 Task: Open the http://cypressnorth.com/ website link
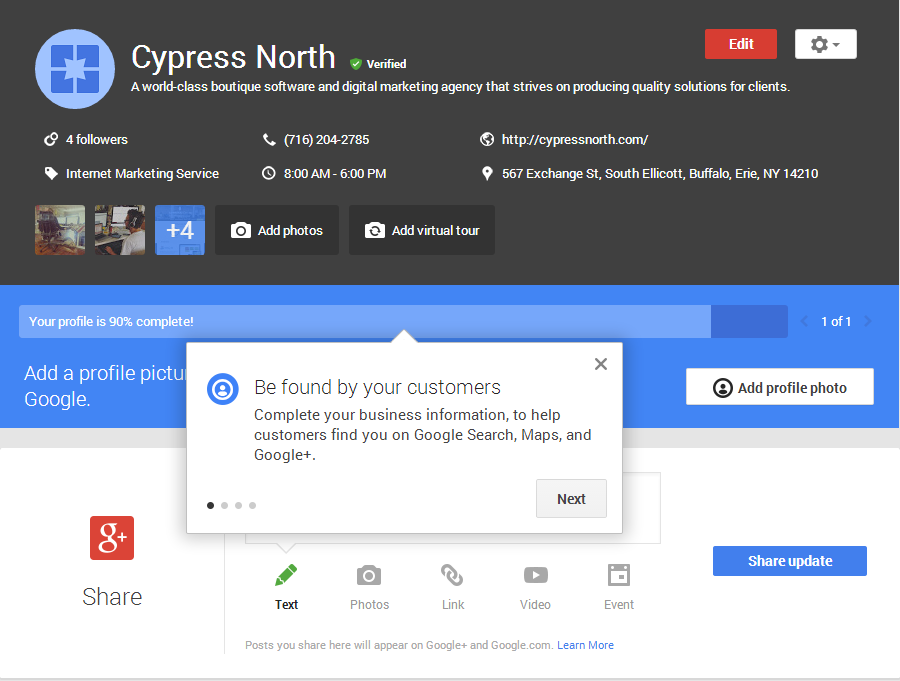575,140
